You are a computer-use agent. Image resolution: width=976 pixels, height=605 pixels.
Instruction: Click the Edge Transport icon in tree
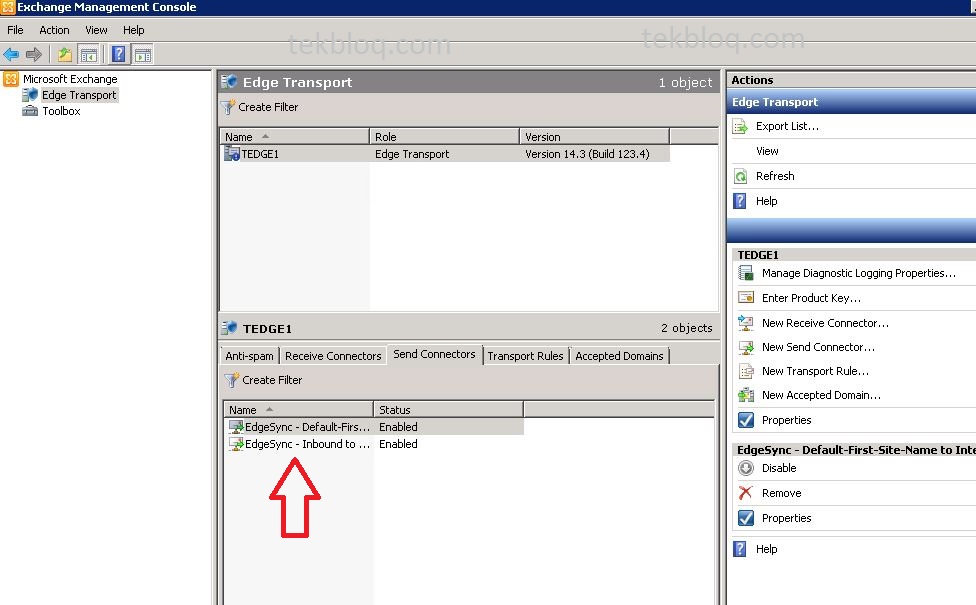tap(30, 95)
